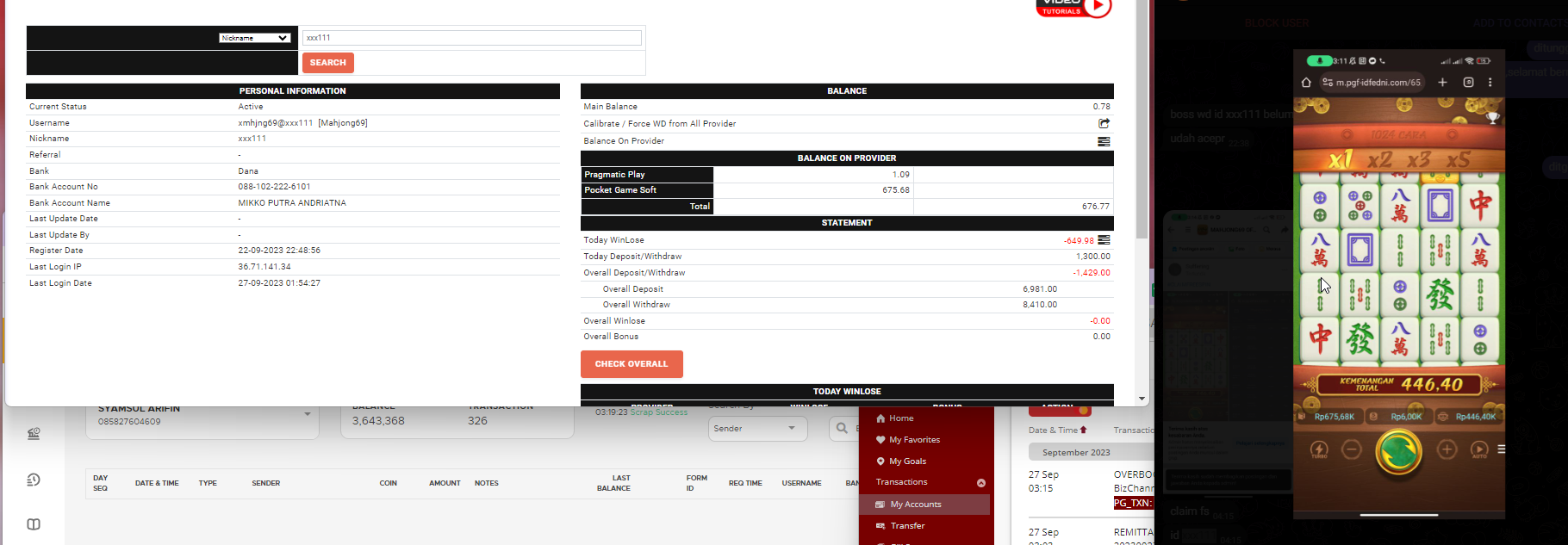Toggle the Turbo spin button
Viewport: 1568px width, 545px height.
[x=1319, y=450]
